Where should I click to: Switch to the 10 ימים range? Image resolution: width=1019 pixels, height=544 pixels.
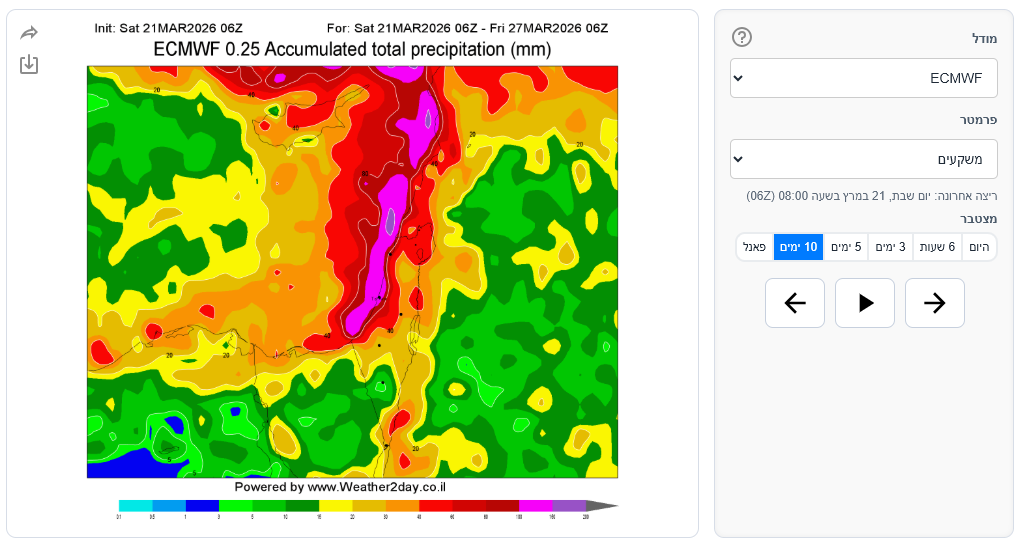(x=798, y=247)
